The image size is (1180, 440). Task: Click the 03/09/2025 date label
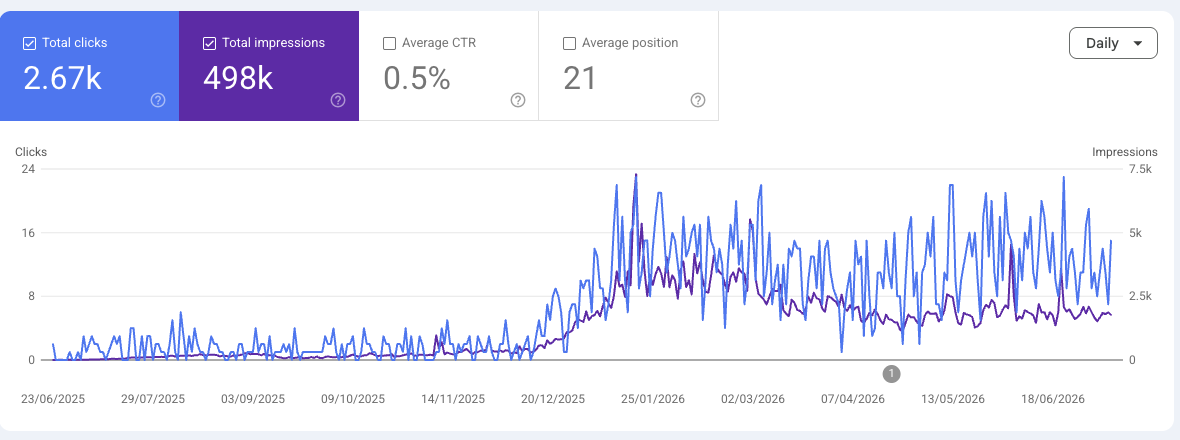tap(253, 399)
